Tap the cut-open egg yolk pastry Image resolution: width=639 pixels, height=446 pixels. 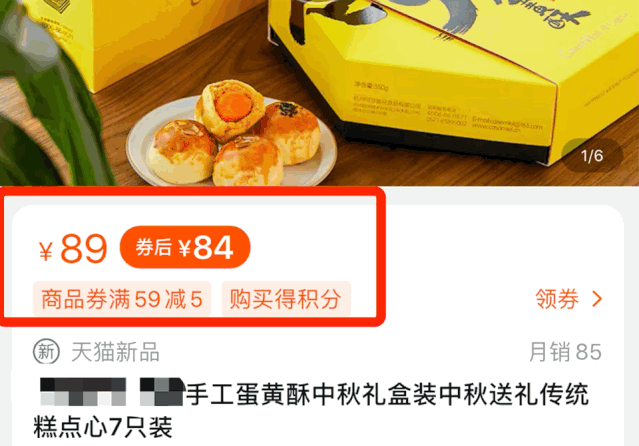[x=231, y=108]
